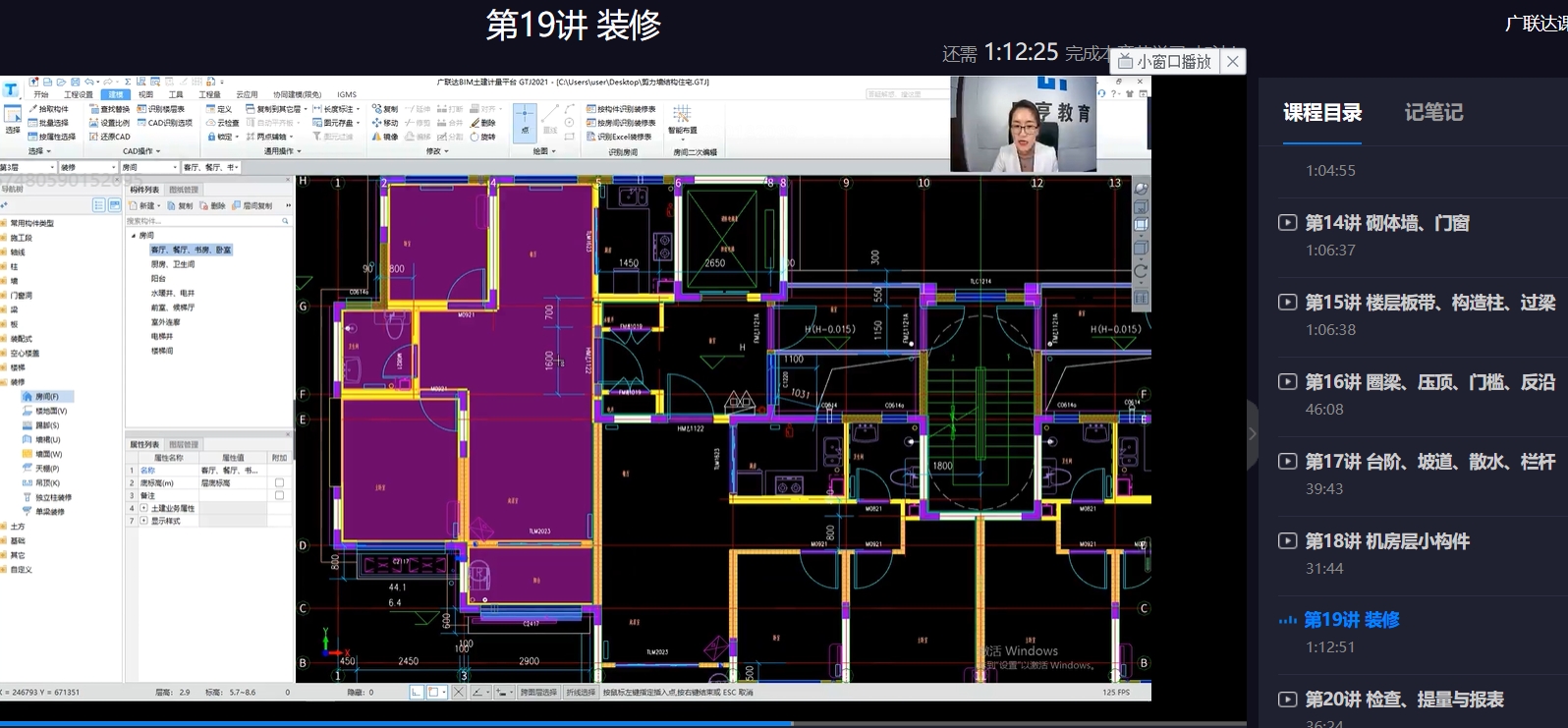Open lesson 第20讲 检查、提量与报表
1568x728 pixels.
pos(1404,700)
